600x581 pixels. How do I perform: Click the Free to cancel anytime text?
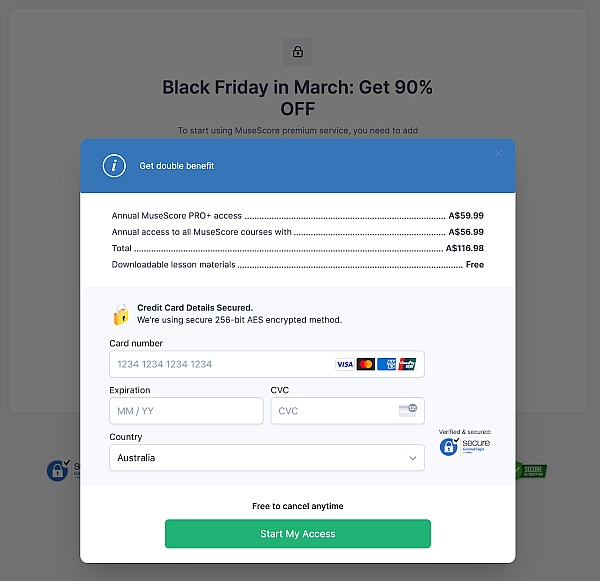(x=298, y=506)
